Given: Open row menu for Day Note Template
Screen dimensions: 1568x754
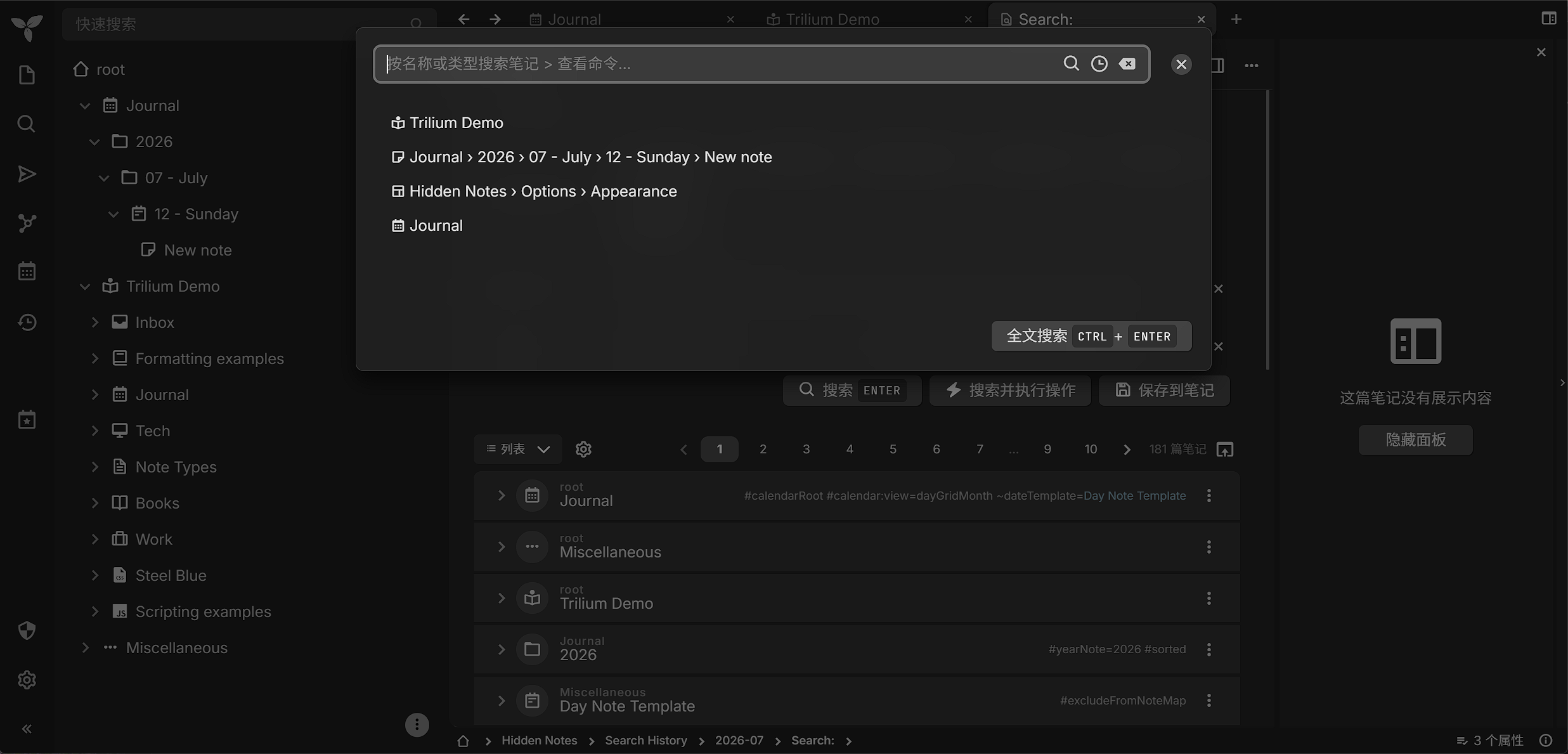Looking at the screenshot, I should [x=1209, y=700].
